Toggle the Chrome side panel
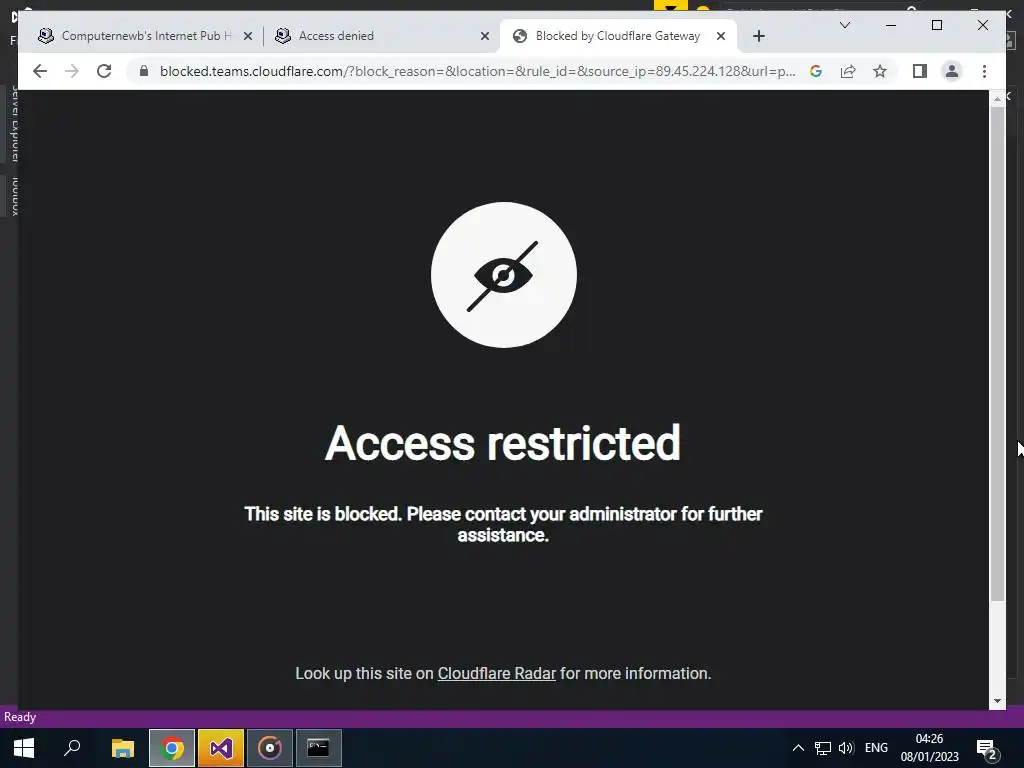 920,71
